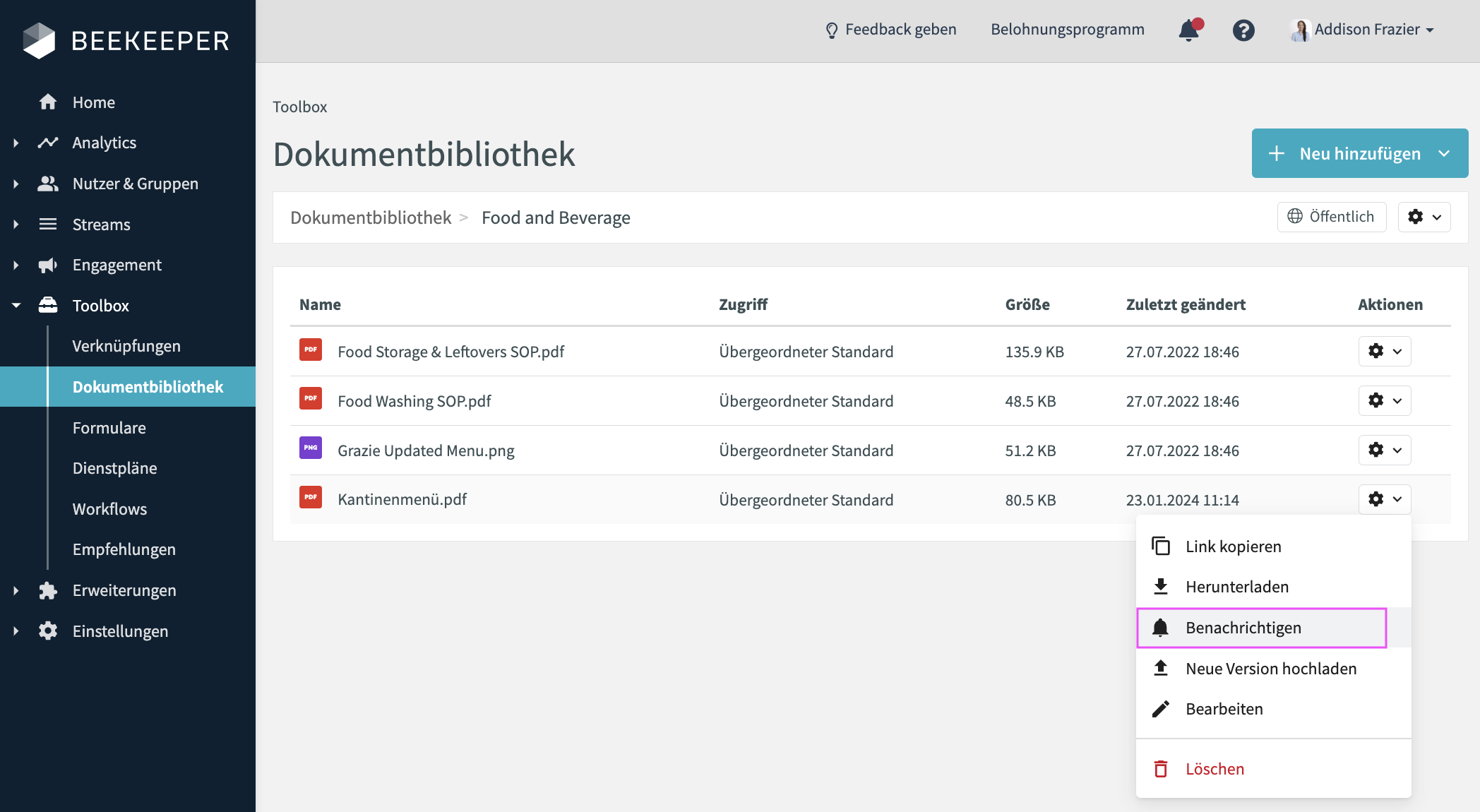Click the pencil icon for Bearbeiten
Screen dimensions: 1480x812
tap(1161, 709)
